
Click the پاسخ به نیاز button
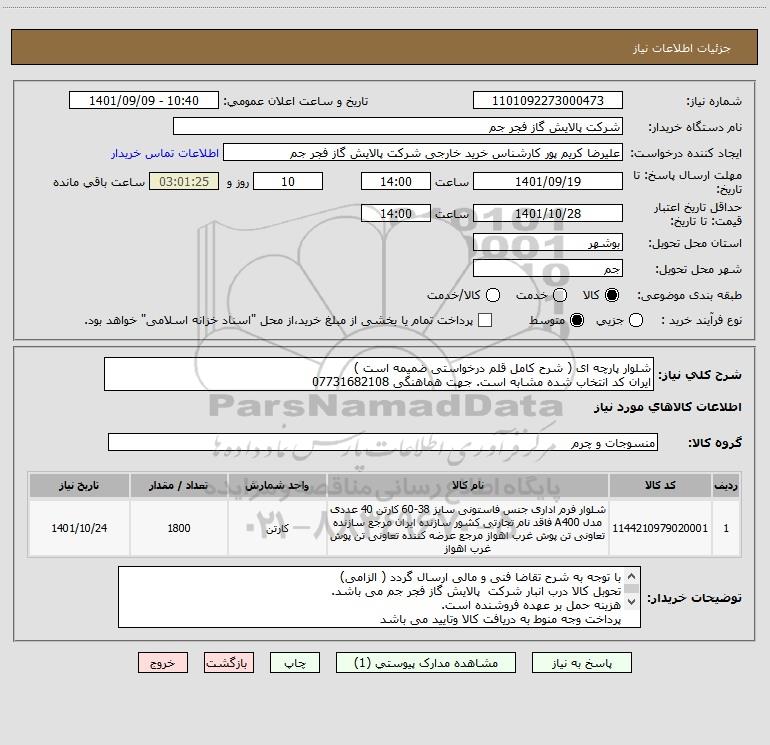(582, 663)
